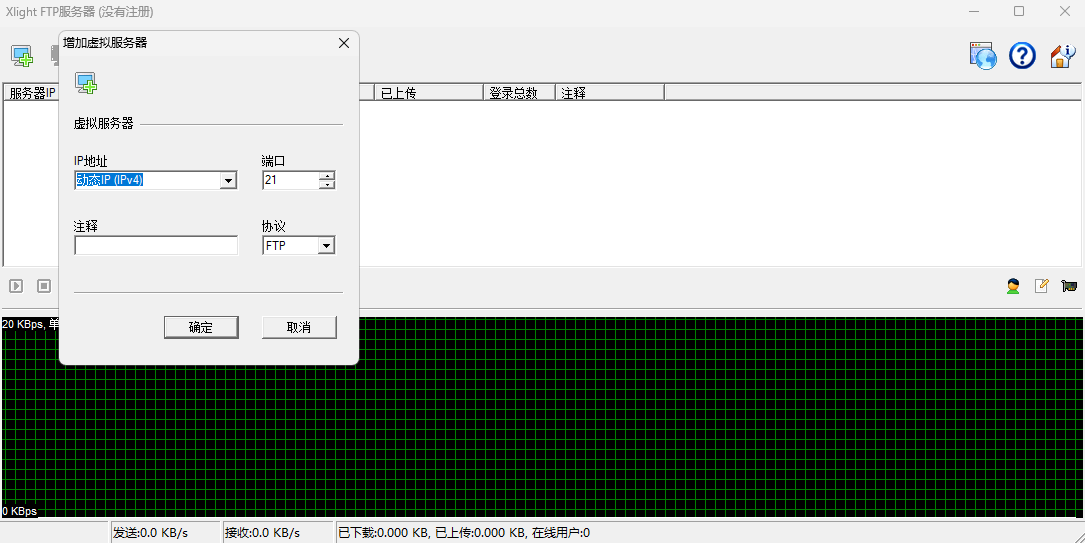Decrease the 端口 port number
This screenshot has height=543, width=1085.
point(327,185)
